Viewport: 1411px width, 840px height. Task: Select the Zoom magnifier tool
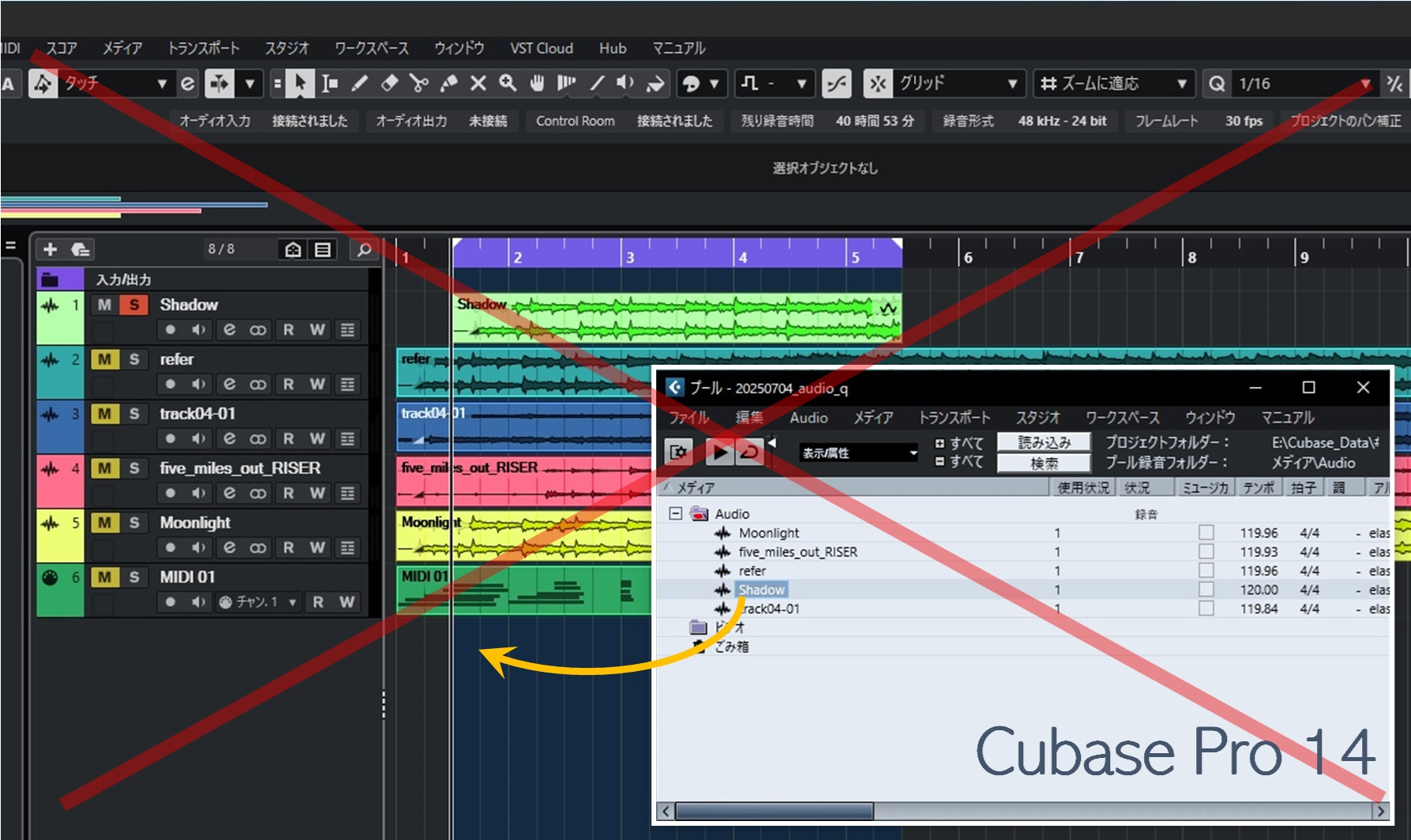pos(508,84)
